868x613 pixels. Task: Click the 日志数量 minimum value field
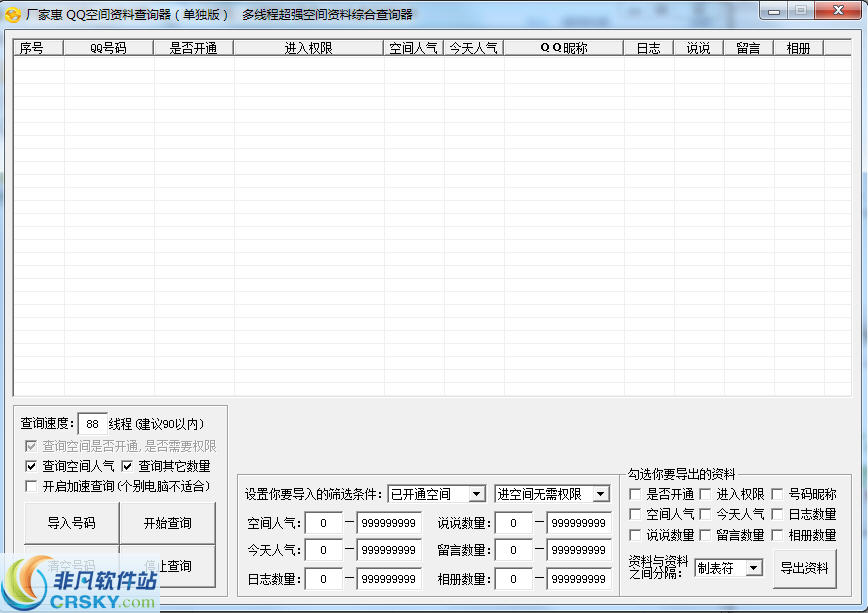point(324,579)
